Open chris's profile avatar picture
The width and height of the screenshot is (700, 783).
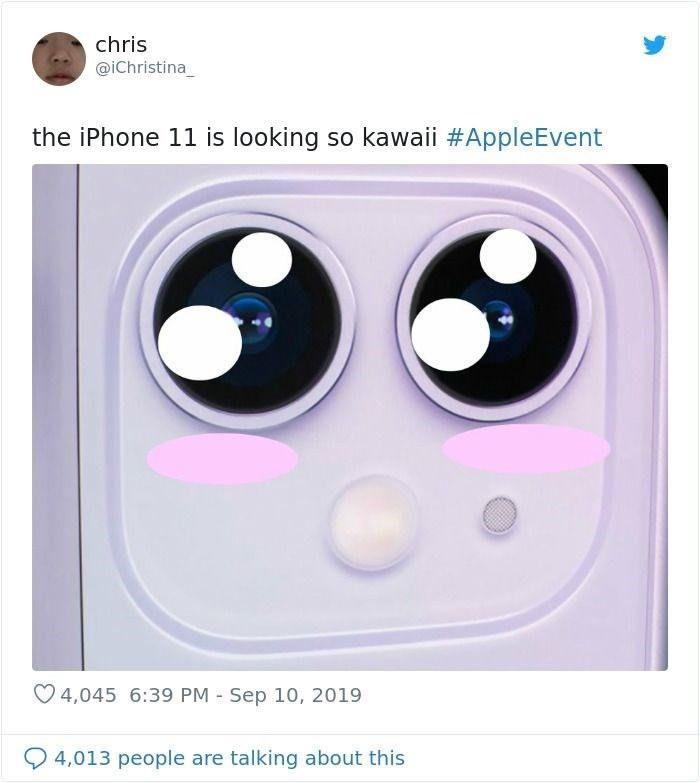click(x=59, y=59)
